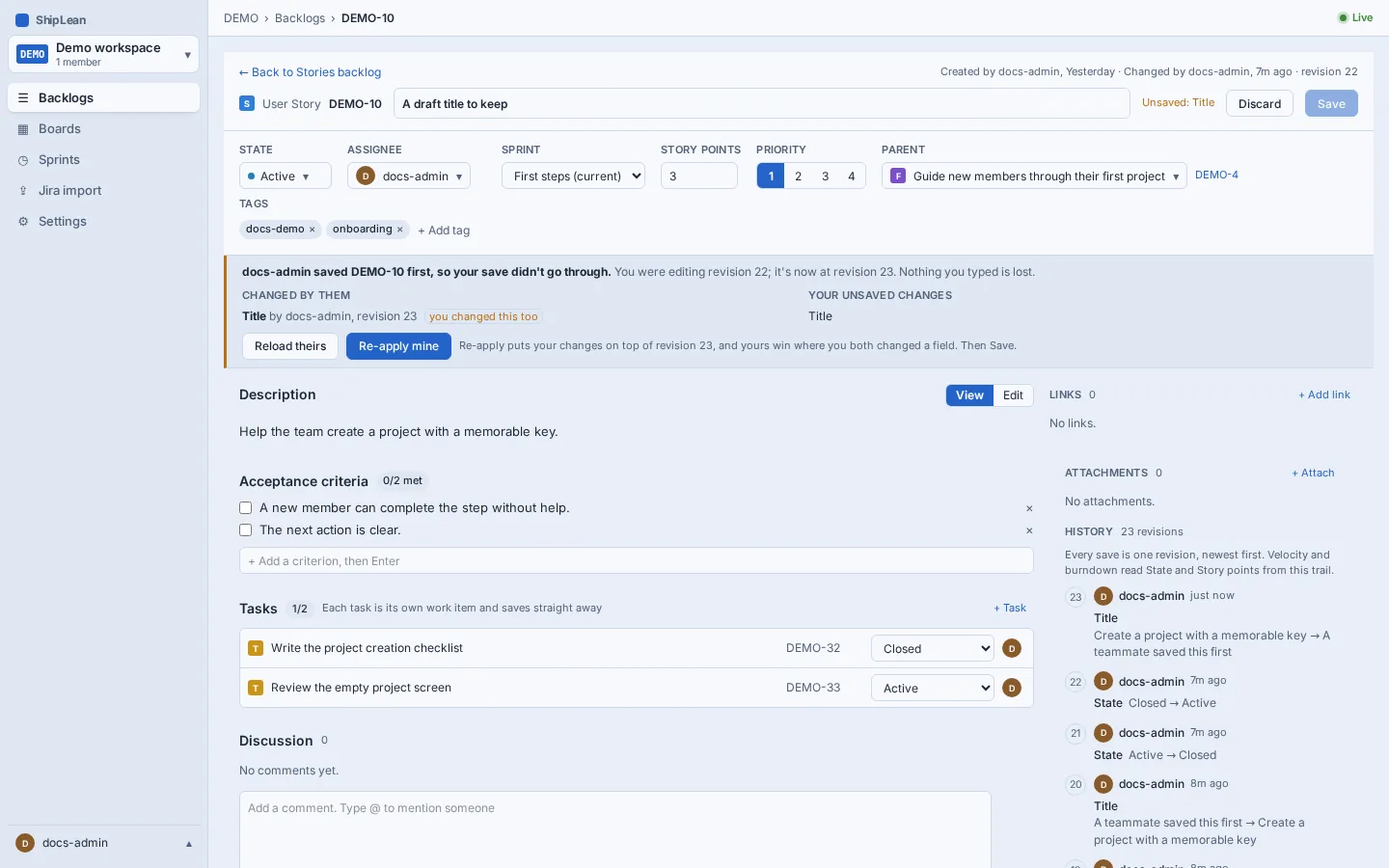Open Boards from the sidebar icon

23,129
